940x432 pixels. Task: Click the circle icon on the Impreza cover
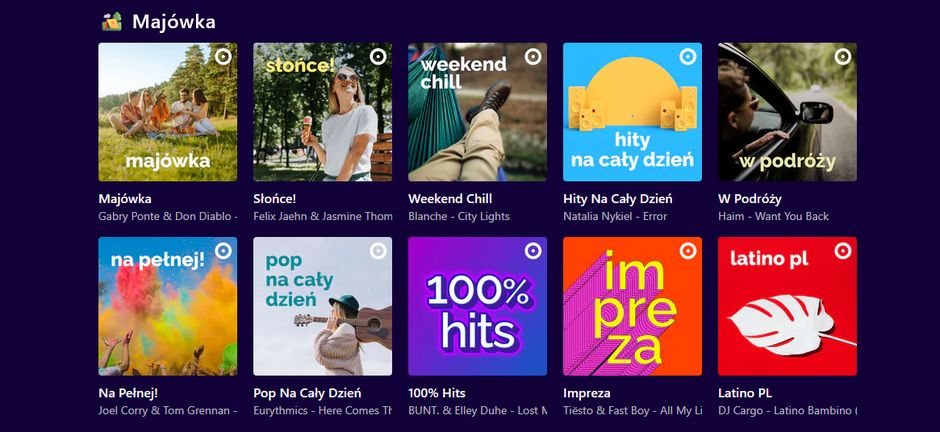click(688, 251)
